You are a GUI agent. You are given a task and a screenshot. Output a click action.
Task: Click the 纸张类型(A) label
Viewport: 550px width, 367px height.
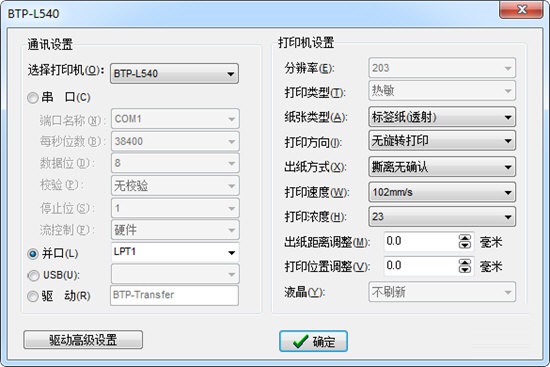(x=316, y=117)
